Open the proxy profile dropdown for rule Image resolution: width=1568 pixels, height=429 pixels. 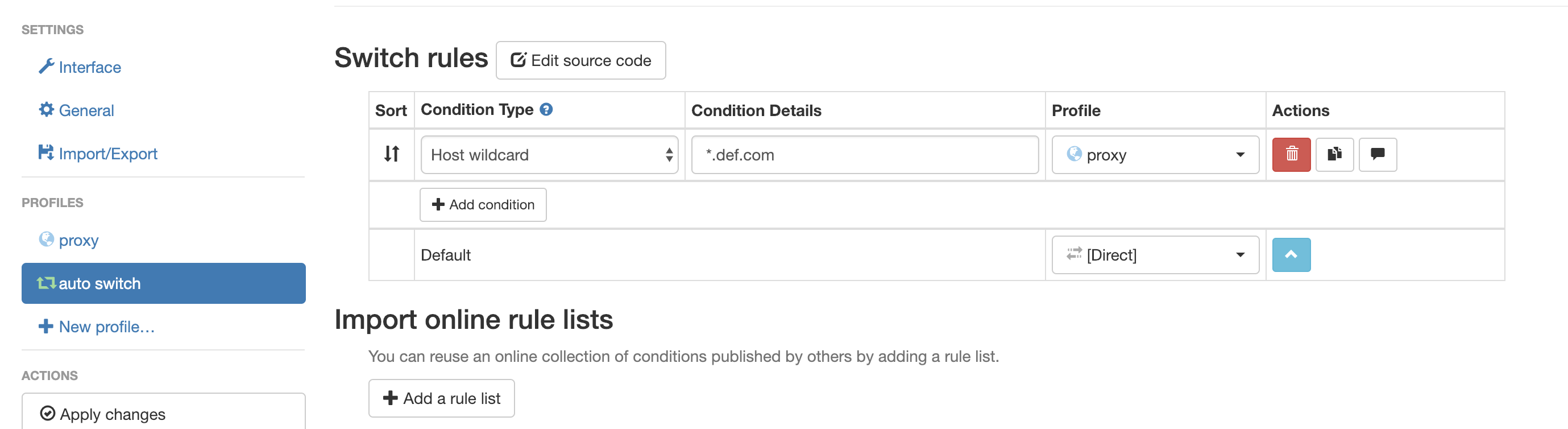pyautogui.click(x=1155, y=155)
